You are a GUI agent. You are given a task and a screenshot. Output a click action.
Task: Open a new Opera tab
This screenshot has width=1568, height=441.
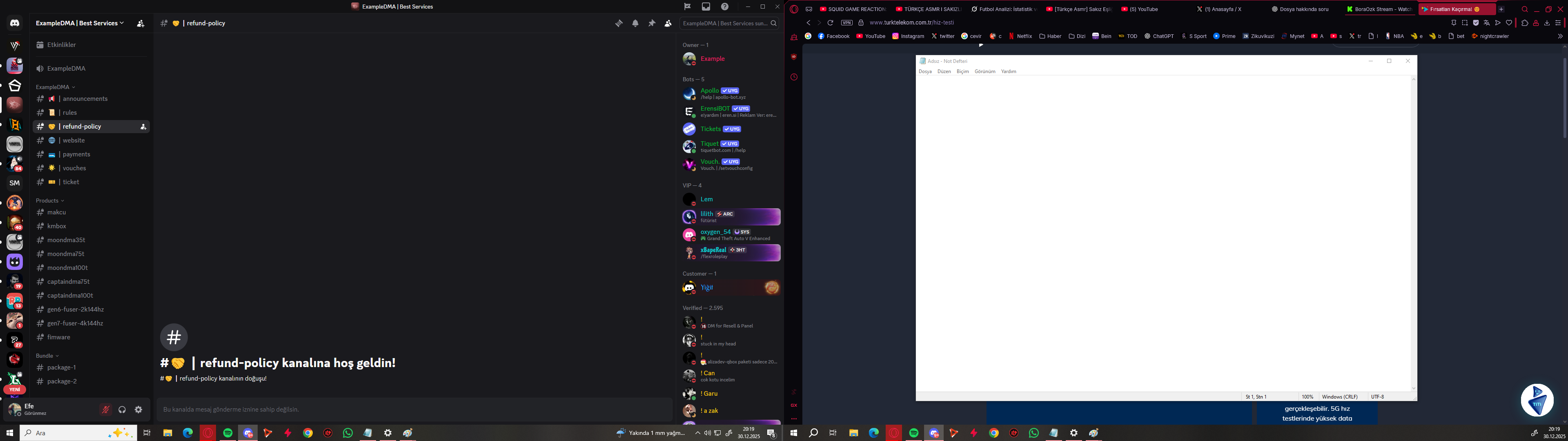pyautogui.click(x=1501, y=9)
